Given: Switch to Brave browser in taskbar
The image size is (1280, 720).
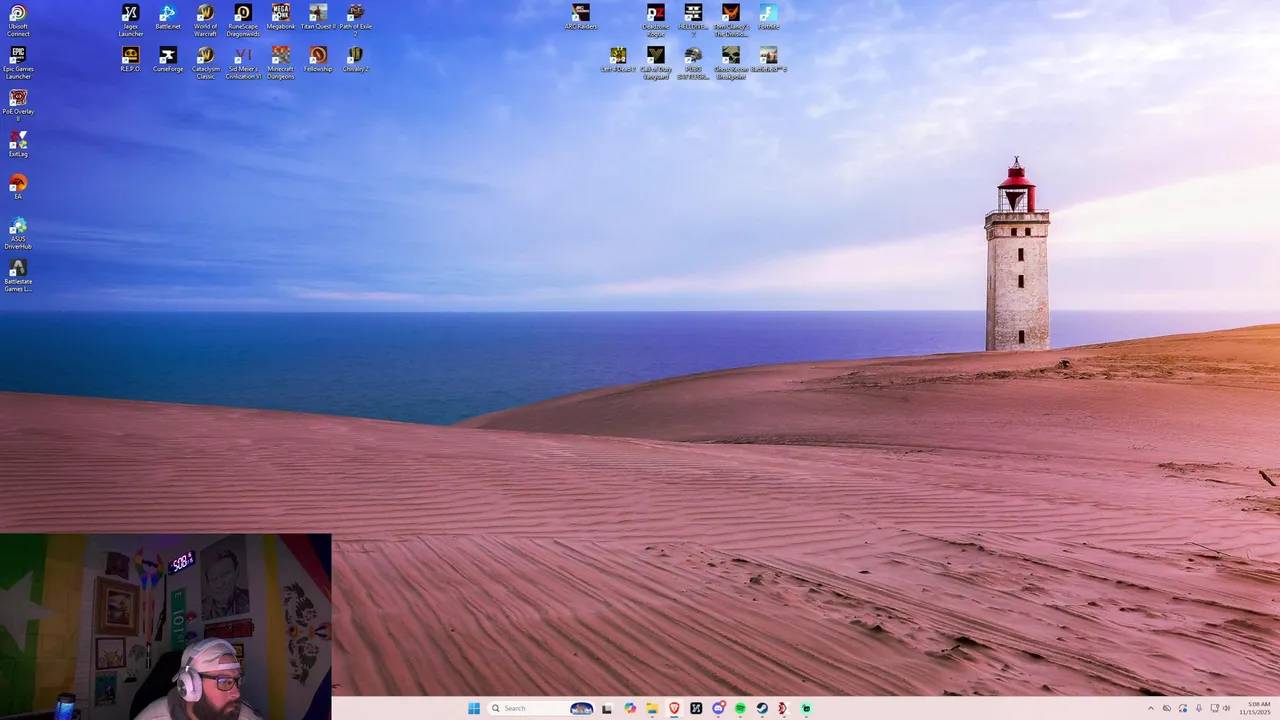Looking at the screenshot, I should point(674,708).
